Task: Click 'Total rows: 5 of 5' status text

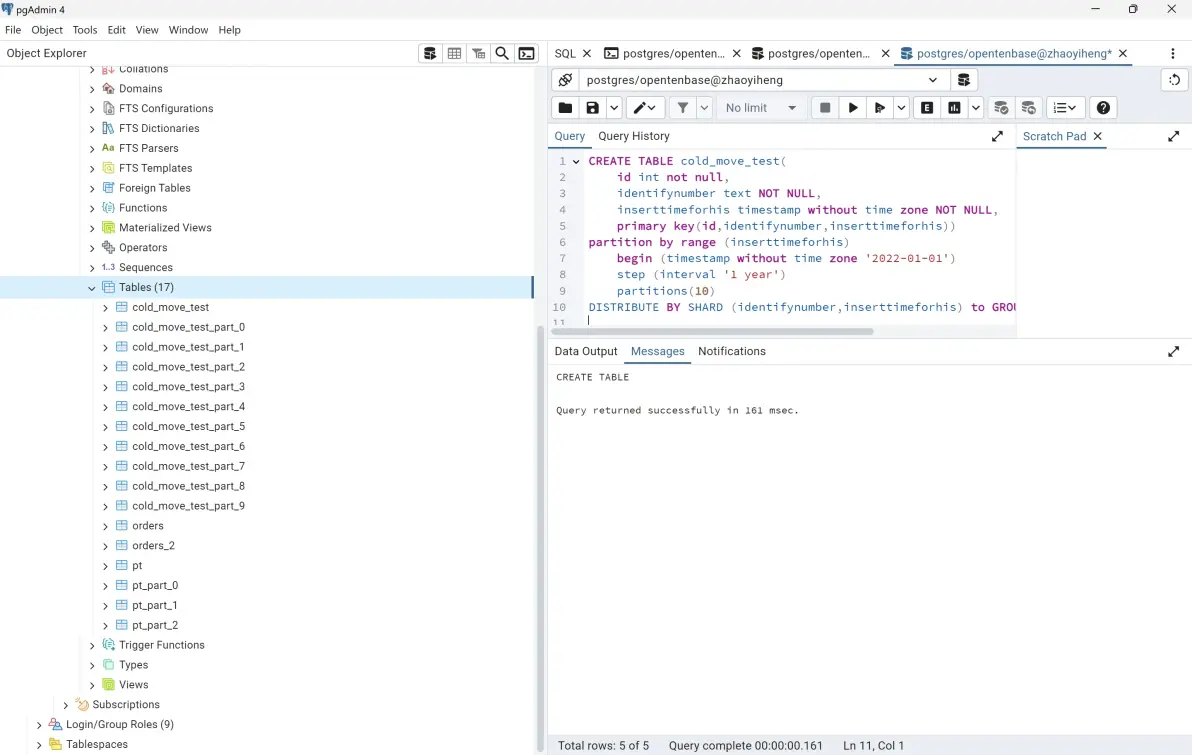Action: (x=604, y=746)
